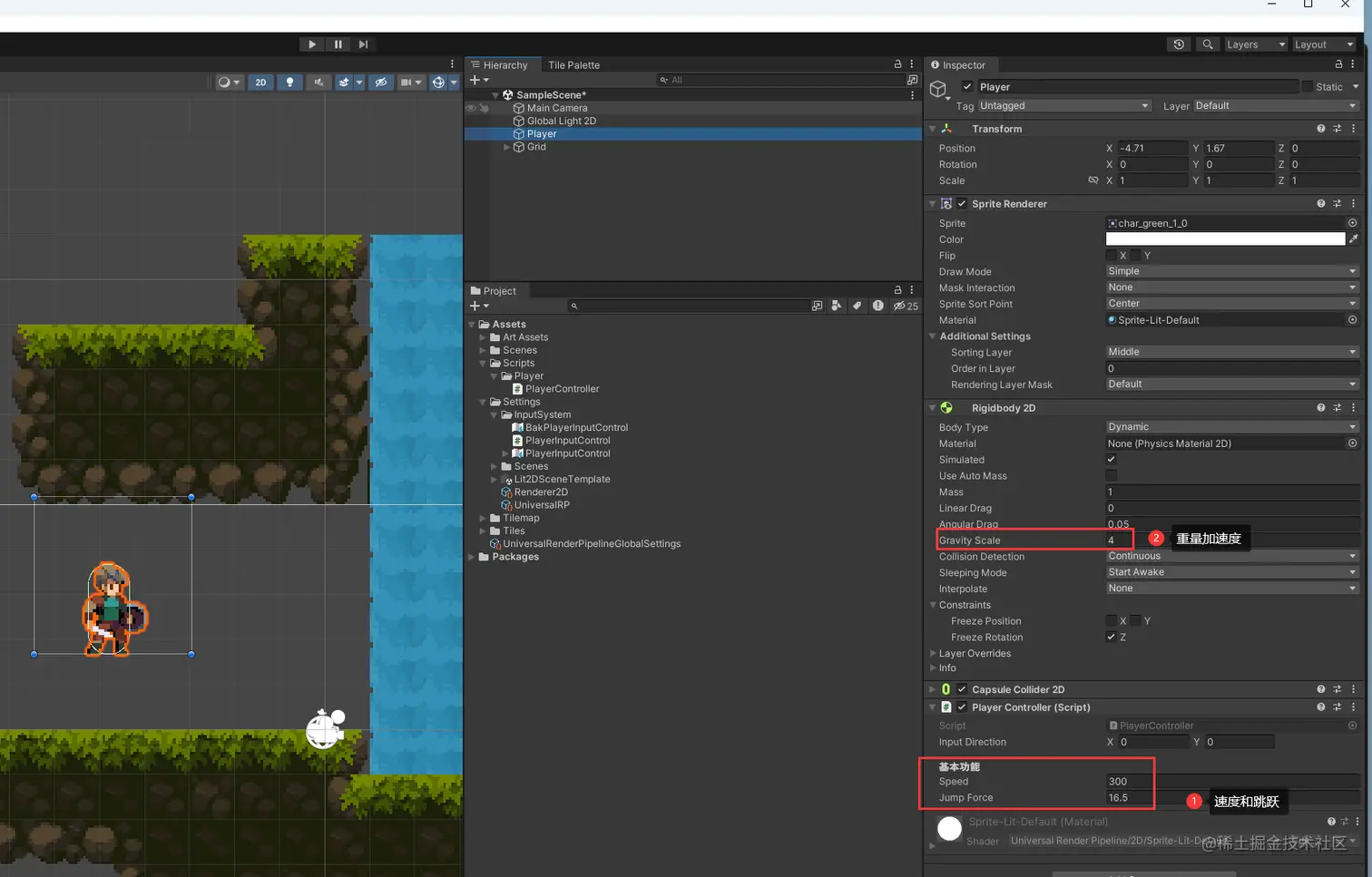Open the Sprite Renderer Color swatch
Screen dimensions: 1372x877
(1225, 239)
